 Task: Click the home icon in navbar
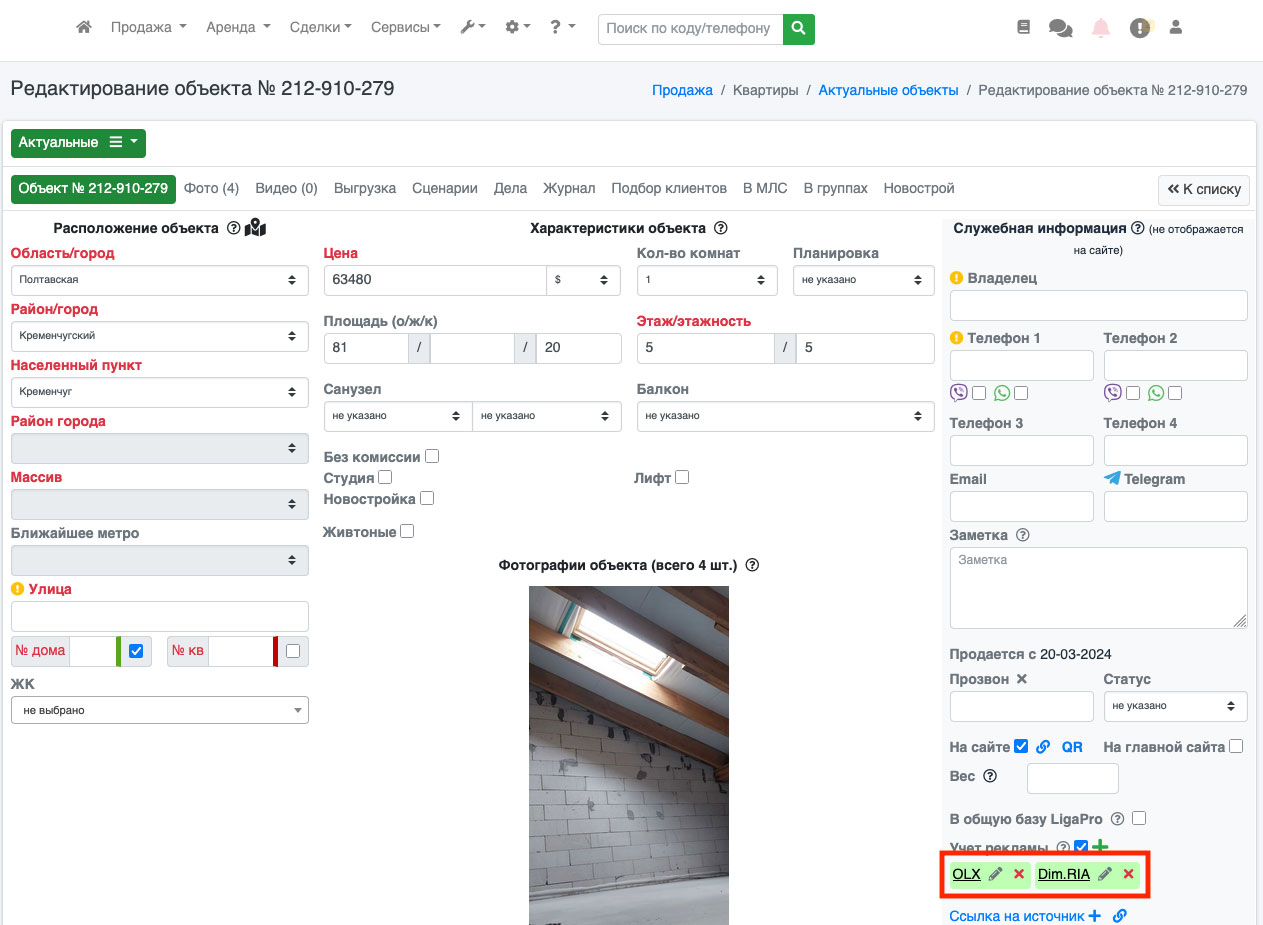point(84,28)
